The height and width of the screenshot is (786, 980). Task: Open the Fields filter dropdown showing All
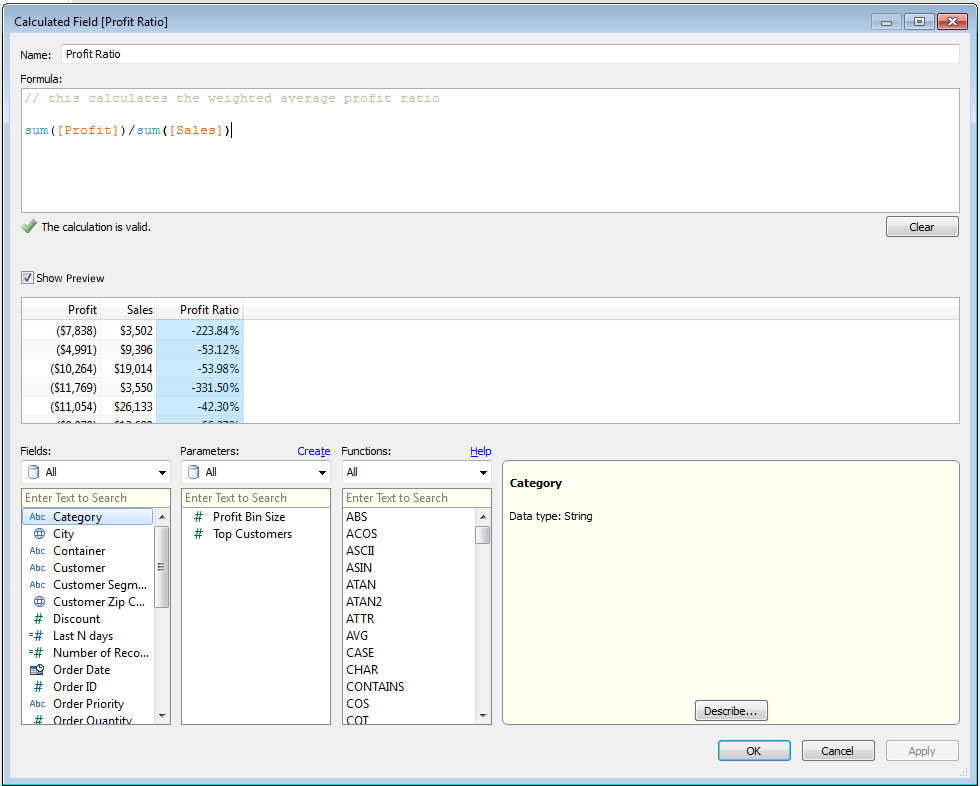[160, 472]
